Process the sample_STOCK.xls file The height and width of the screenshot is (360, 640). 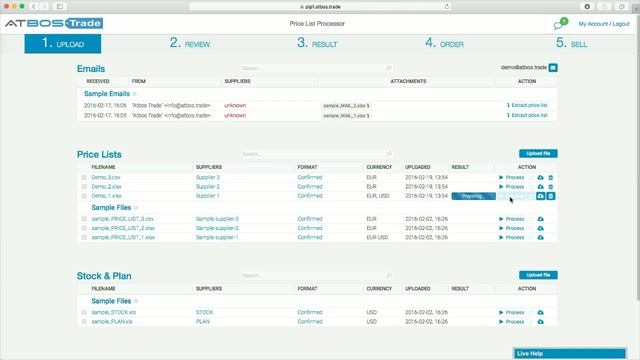tap(511, 313)
